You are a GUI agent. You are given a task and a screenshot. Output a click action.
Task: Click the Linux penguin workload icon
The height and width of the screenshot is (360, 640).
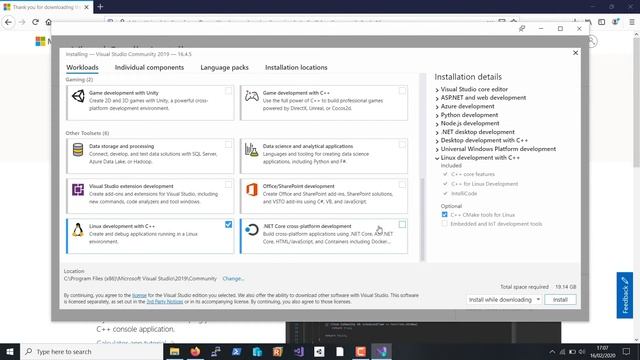coord(78,230)
